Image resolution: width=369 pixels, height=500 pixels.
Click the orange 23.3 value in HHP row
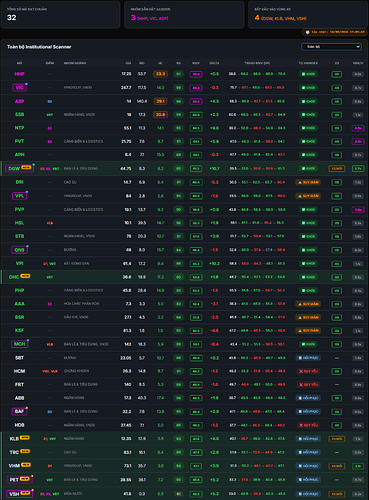(x=160, y=74)
